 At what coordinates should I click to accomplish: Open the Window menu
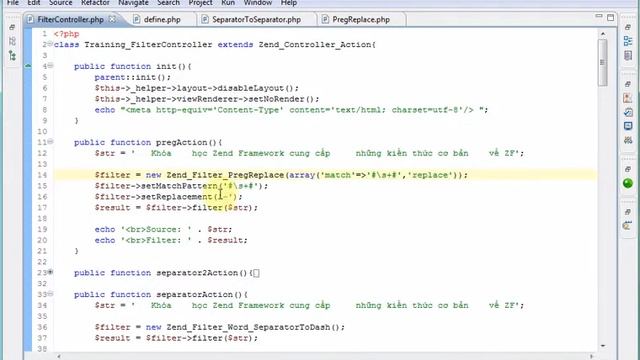(x=258, y=3)
